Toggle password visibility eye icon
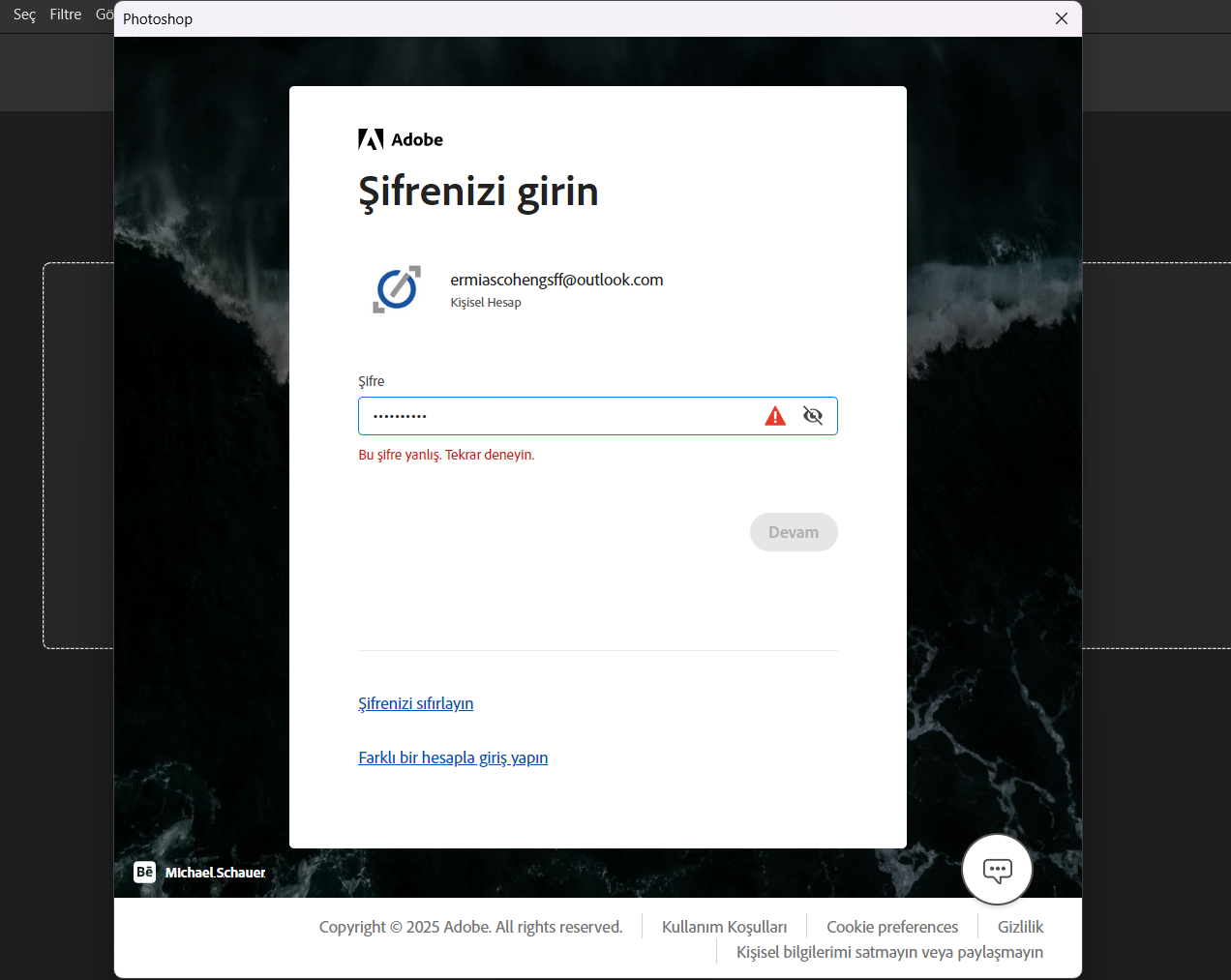The image size is (1231, 980). 813,416
